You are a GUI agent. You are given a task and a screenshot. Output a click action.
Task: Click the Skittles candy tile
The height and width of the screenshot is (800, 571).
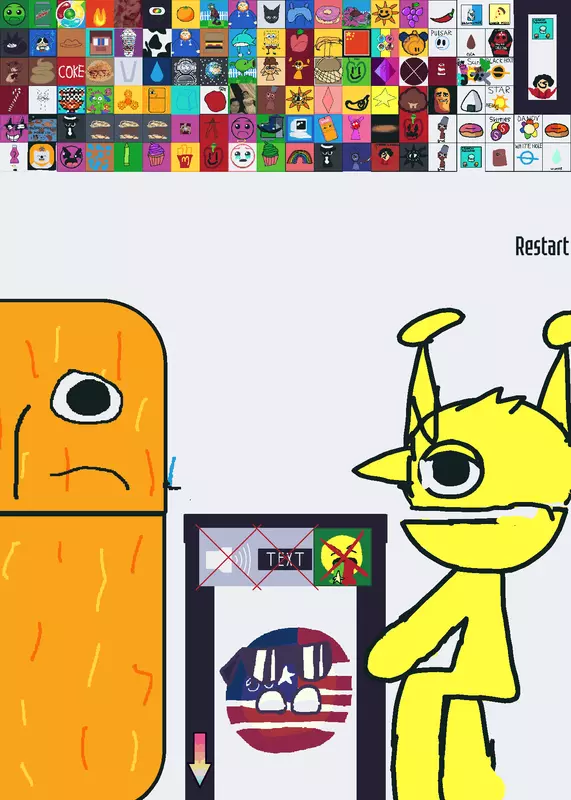[500, 129]
